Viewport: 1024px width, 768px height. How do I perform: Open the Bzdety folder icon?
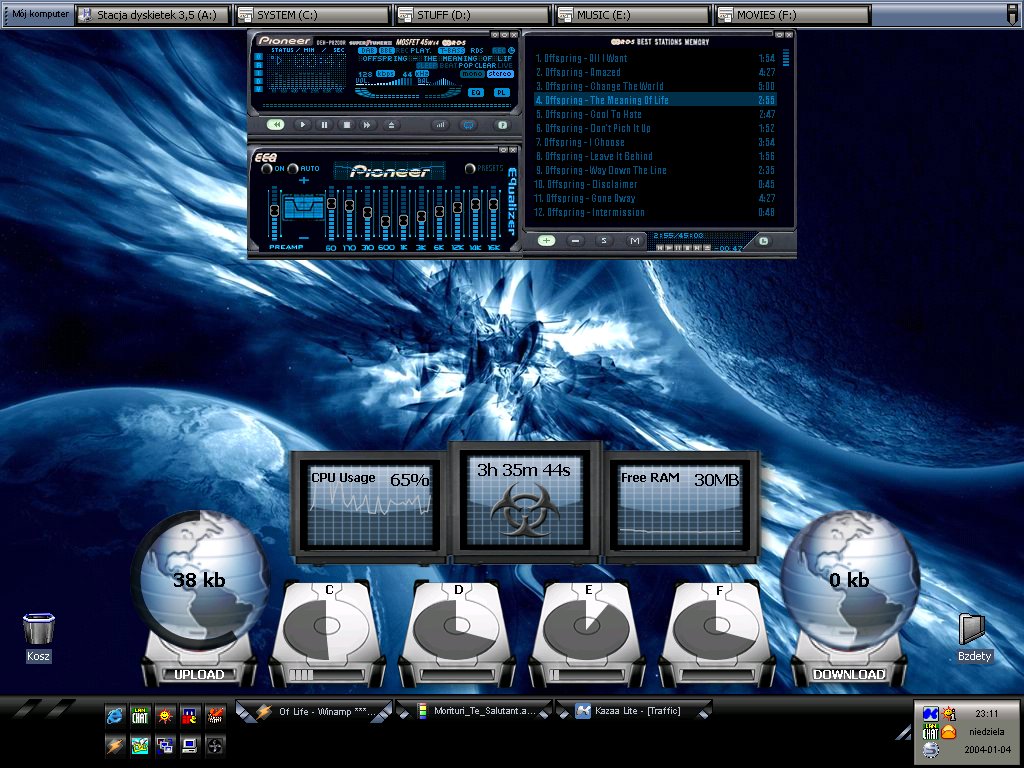point(974,637)
